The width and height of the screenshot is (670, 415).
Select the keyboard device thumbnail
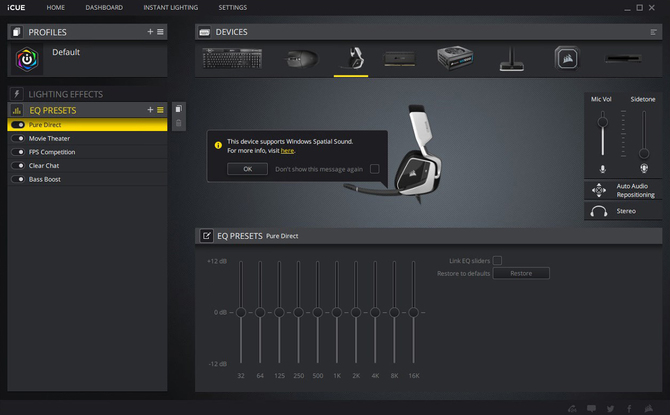tap(232, 58)
